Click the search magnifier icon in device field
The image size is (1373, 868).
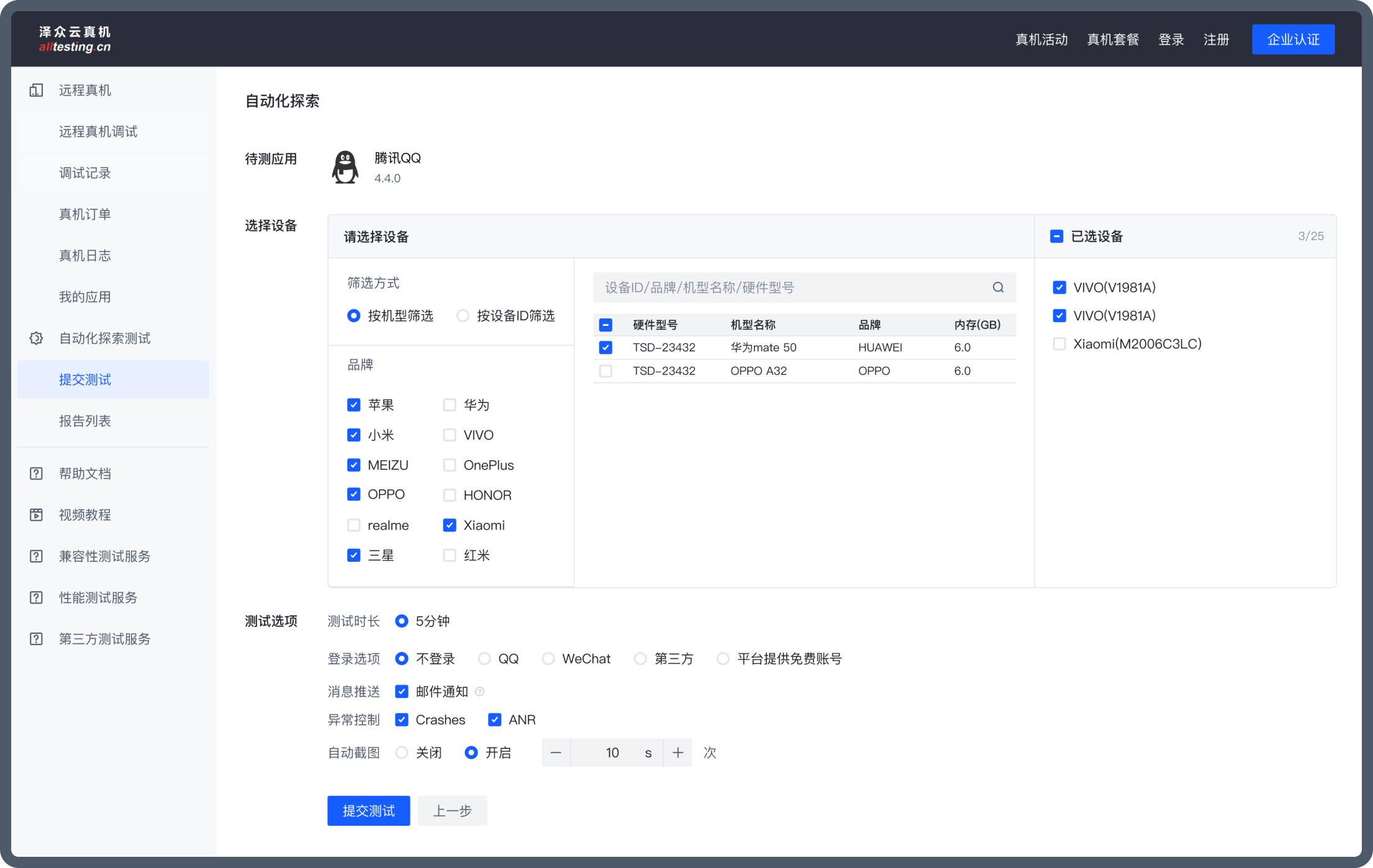pyautogui.click(x=998, y=287)
